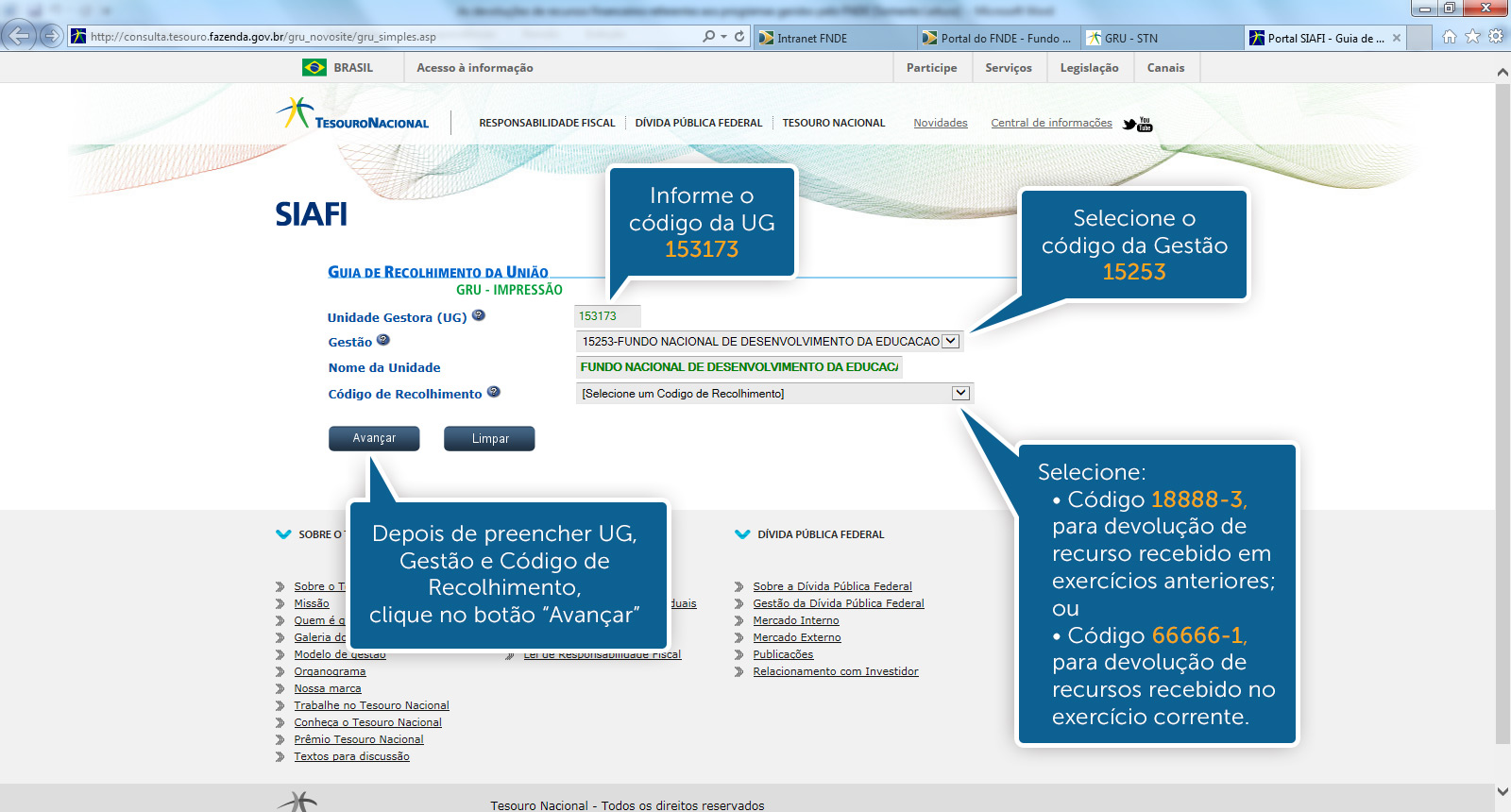Screen dimensions: 1511x812
Task: Open Gestão da Dívida Pública Federal link
Action: (x=839, y=603)
